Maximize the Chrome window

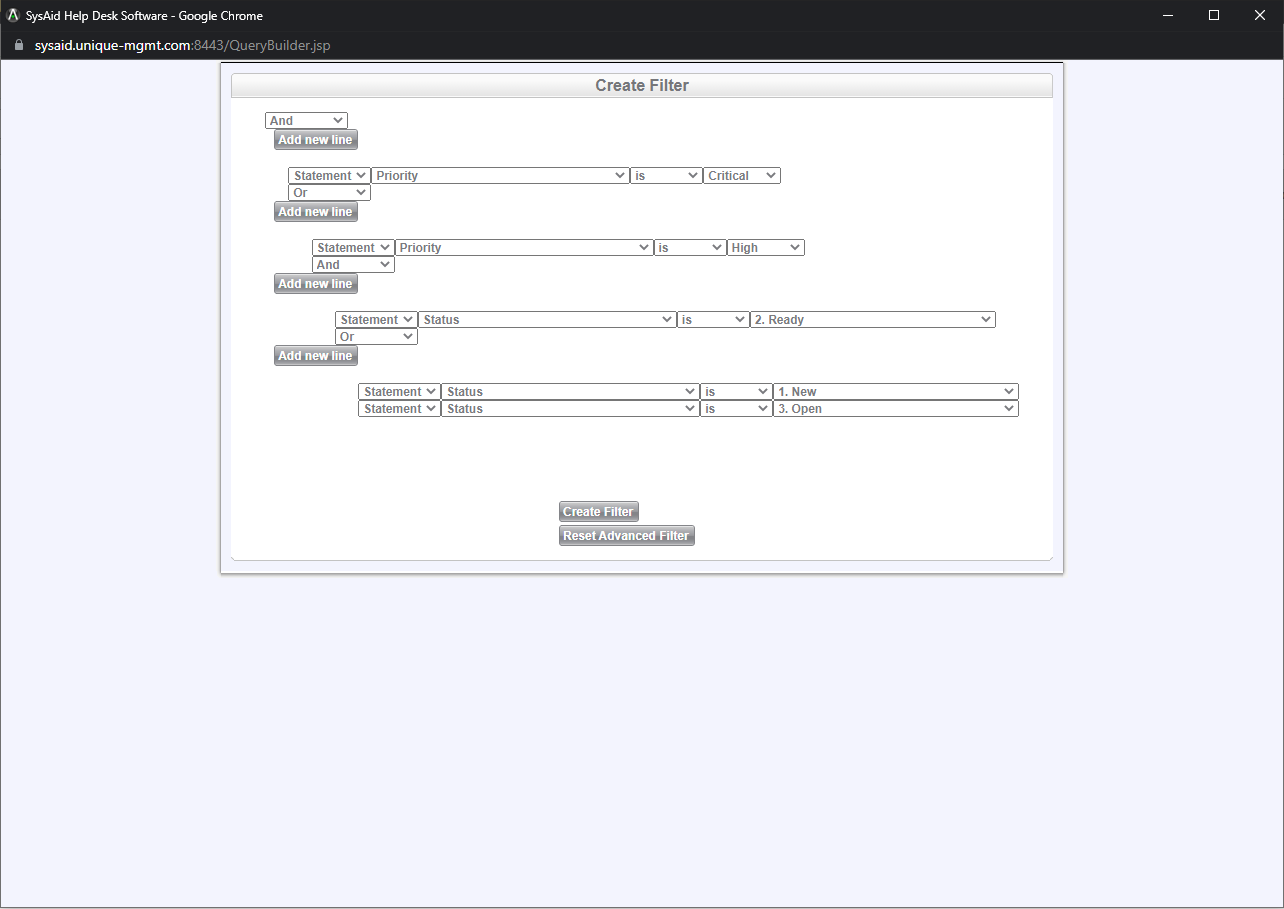click(1214, 15)
